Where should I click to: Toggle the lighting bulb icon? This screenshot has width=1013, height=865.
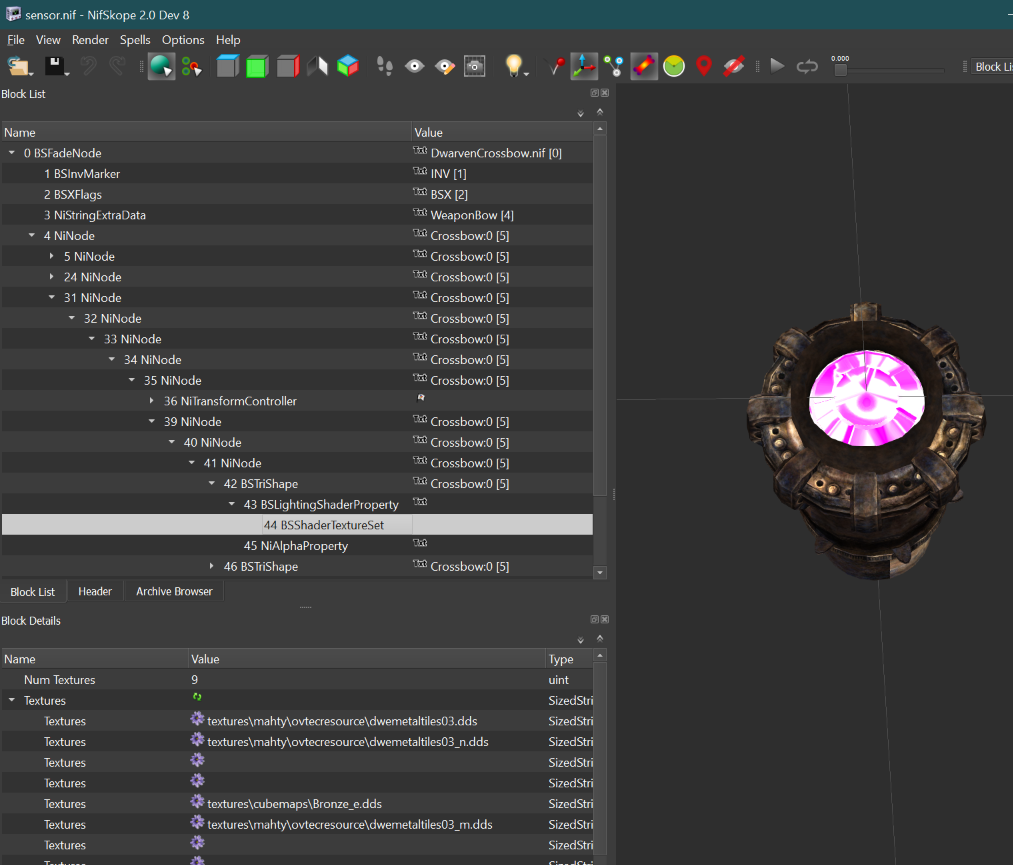514,66
